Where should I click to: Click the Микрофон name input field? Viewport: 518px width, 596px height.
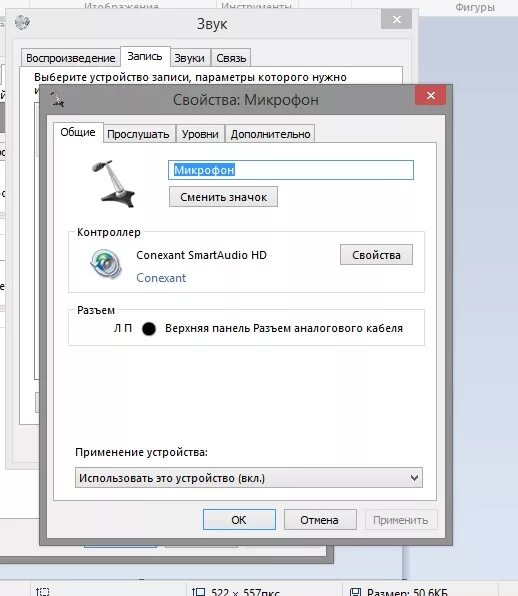pyautogui.click(x=291, y=170)
